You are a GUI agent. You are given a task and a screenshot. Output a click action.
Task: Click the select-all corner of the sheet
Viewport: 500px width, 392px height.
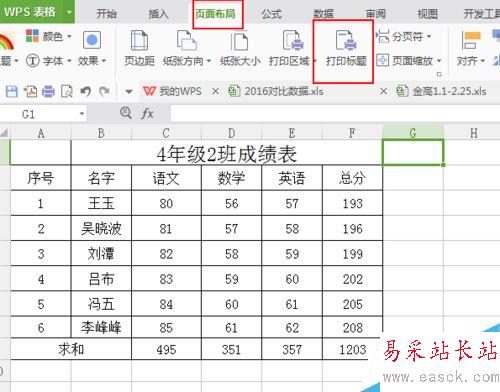(x=5, y=134)
